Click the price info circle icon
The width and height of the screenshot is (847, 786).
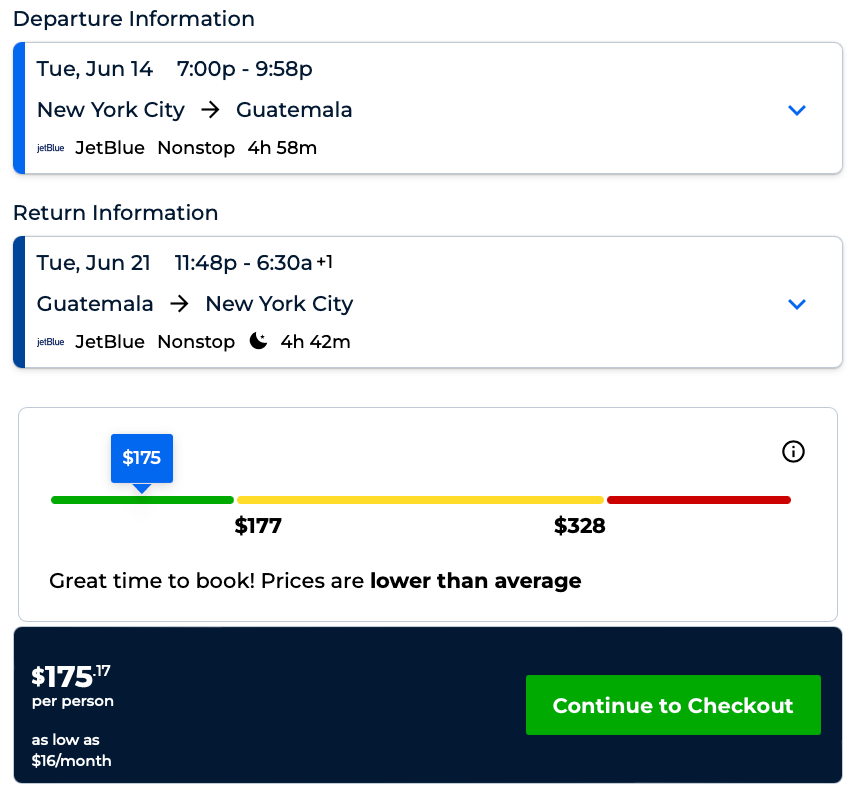793,452
